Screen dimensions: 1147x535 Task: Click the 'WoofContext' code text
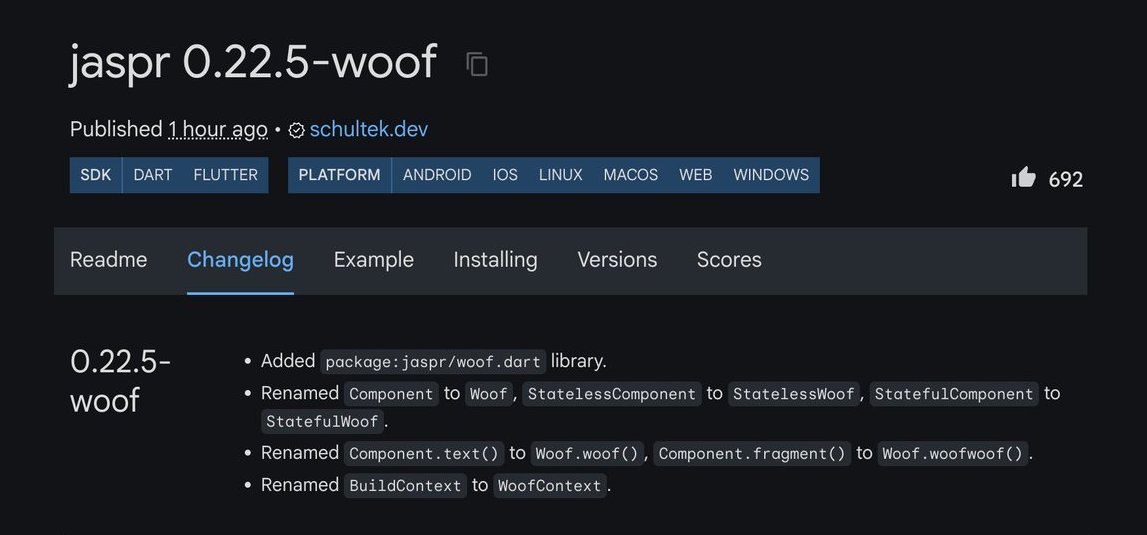point(550,485)
